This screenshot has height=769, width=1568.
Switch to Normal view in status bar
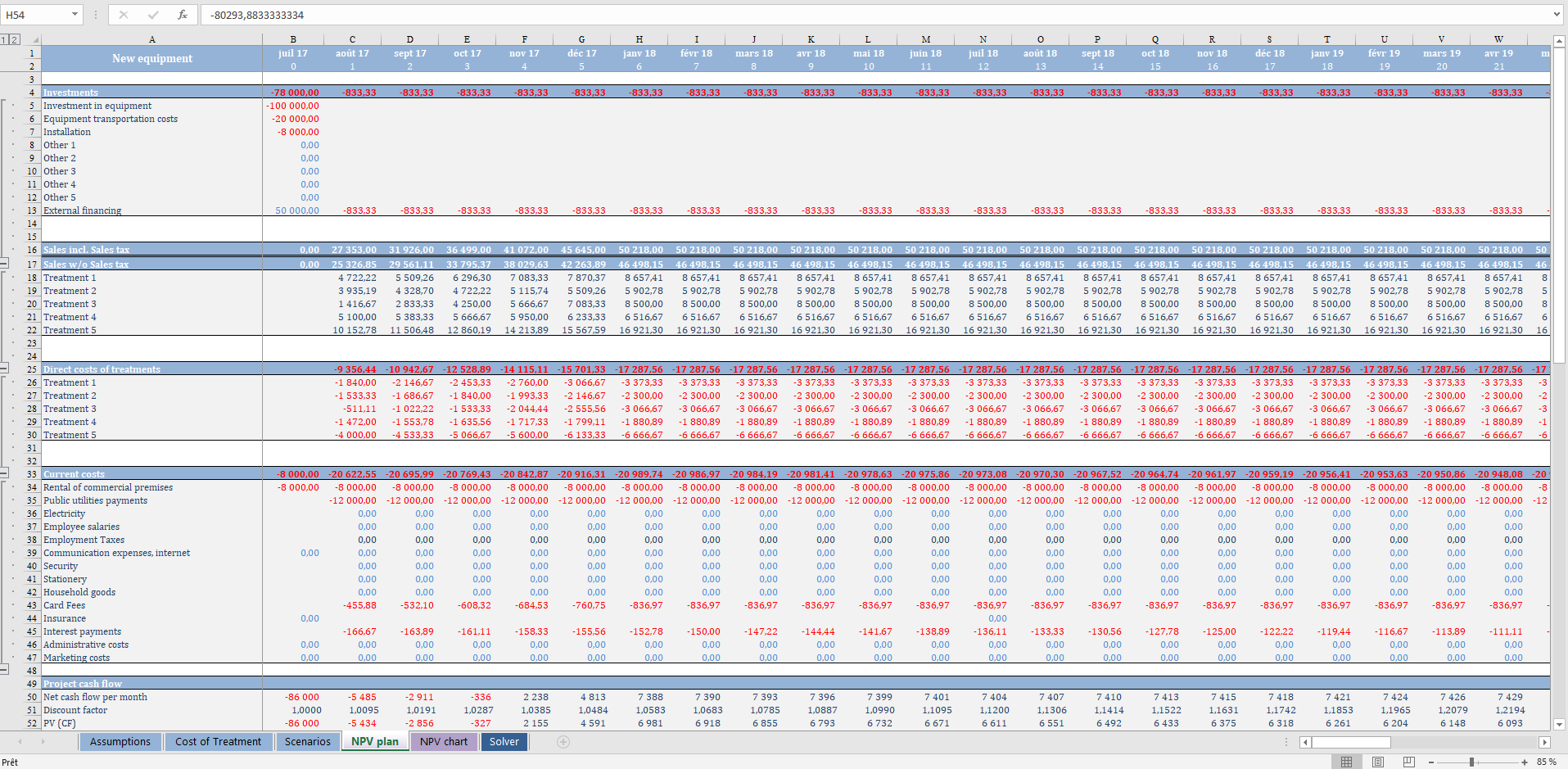point(1347,762)
